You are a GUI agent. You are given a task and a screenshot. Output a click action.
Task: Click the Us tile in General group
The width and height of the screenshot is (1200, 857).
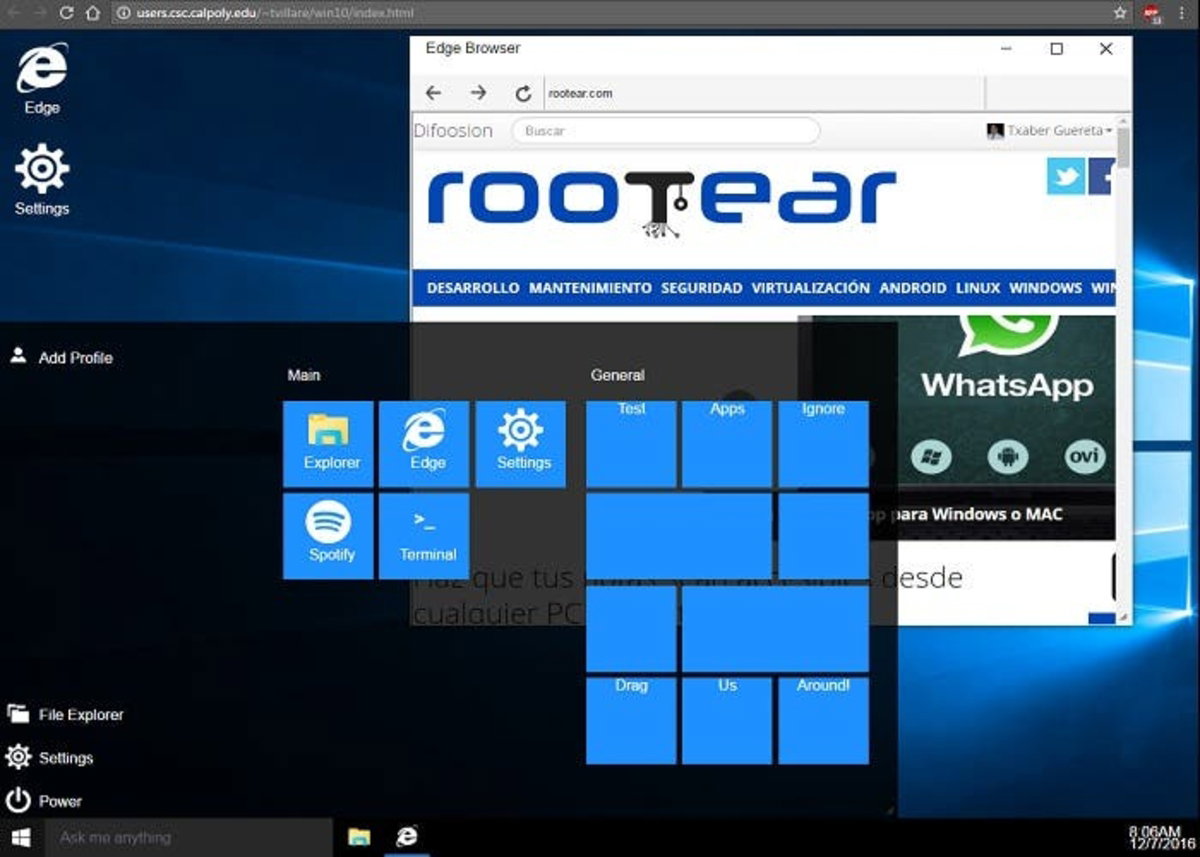click(727, 721)
